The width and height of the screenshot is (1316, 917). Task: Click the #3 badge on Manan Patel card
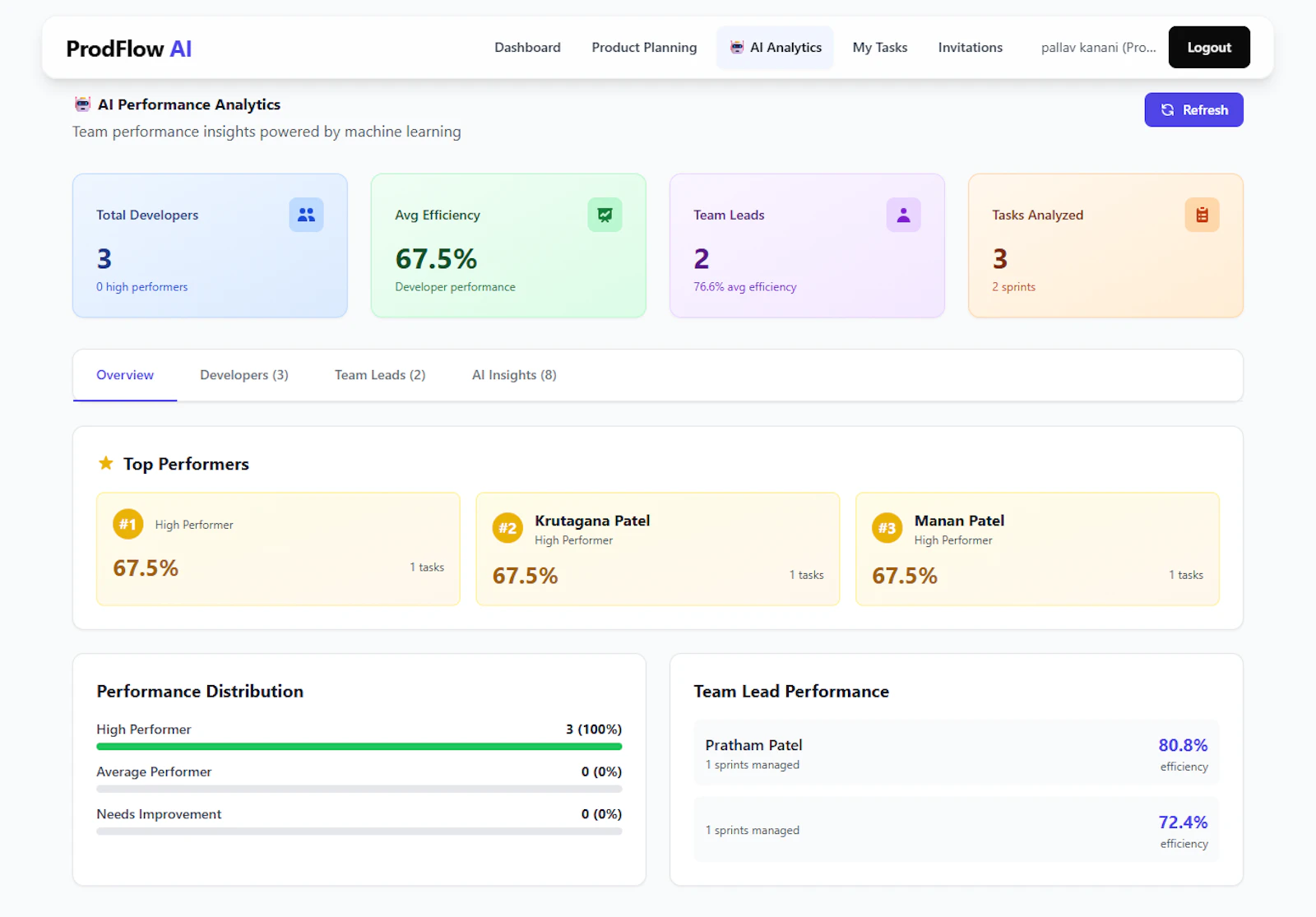[x=887, y=529]
